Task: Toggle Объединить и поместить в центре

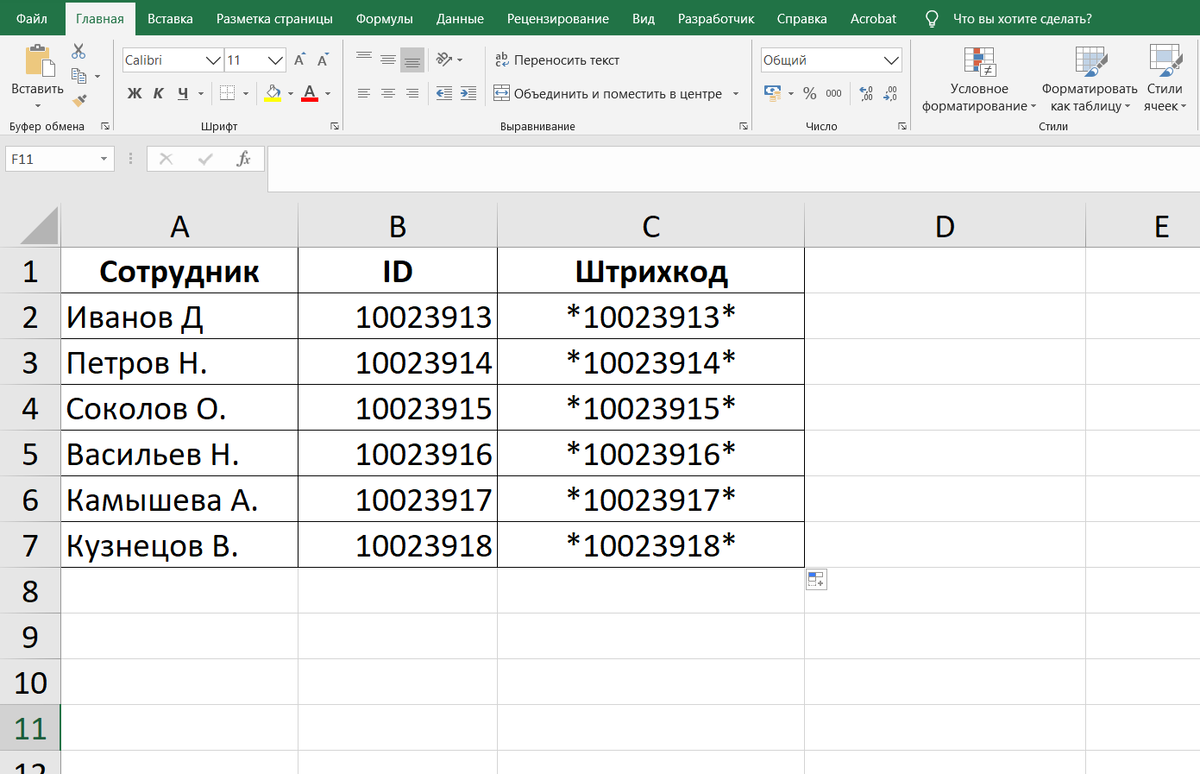Action: coord(608,94)
